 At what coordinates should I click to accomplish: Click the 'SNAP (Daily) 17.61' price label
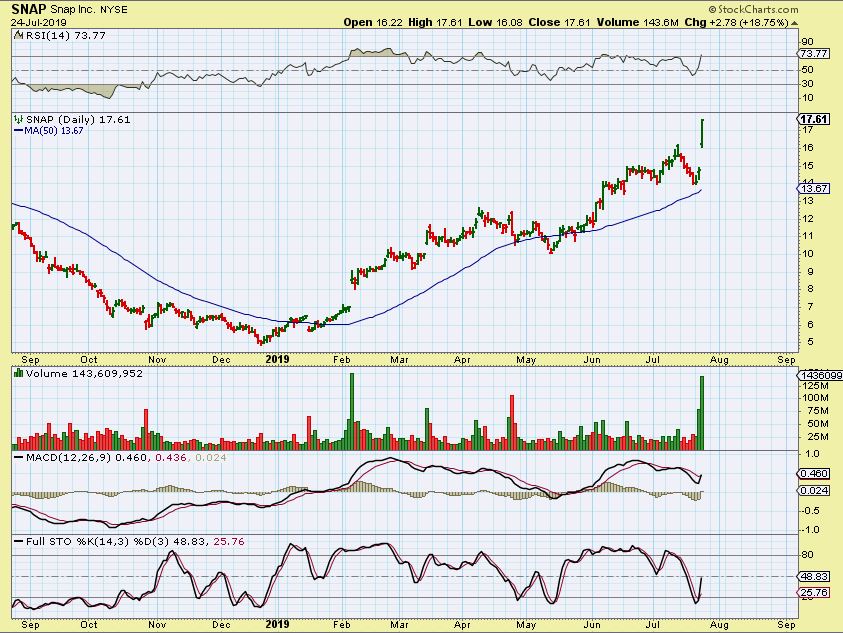coord(78,119)
